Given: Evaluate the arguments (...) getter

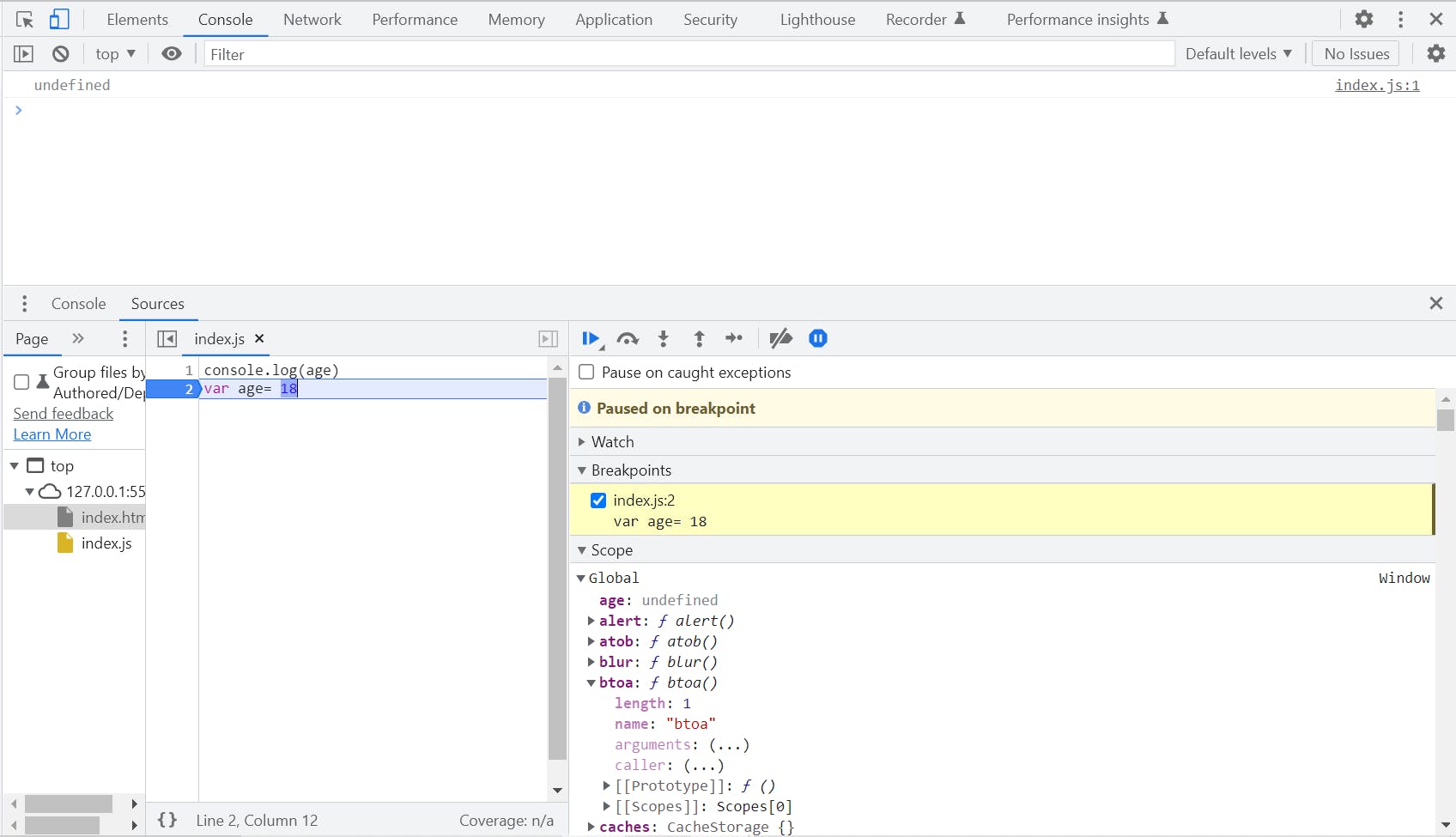Looking at the screenshot, I should 729,744.
